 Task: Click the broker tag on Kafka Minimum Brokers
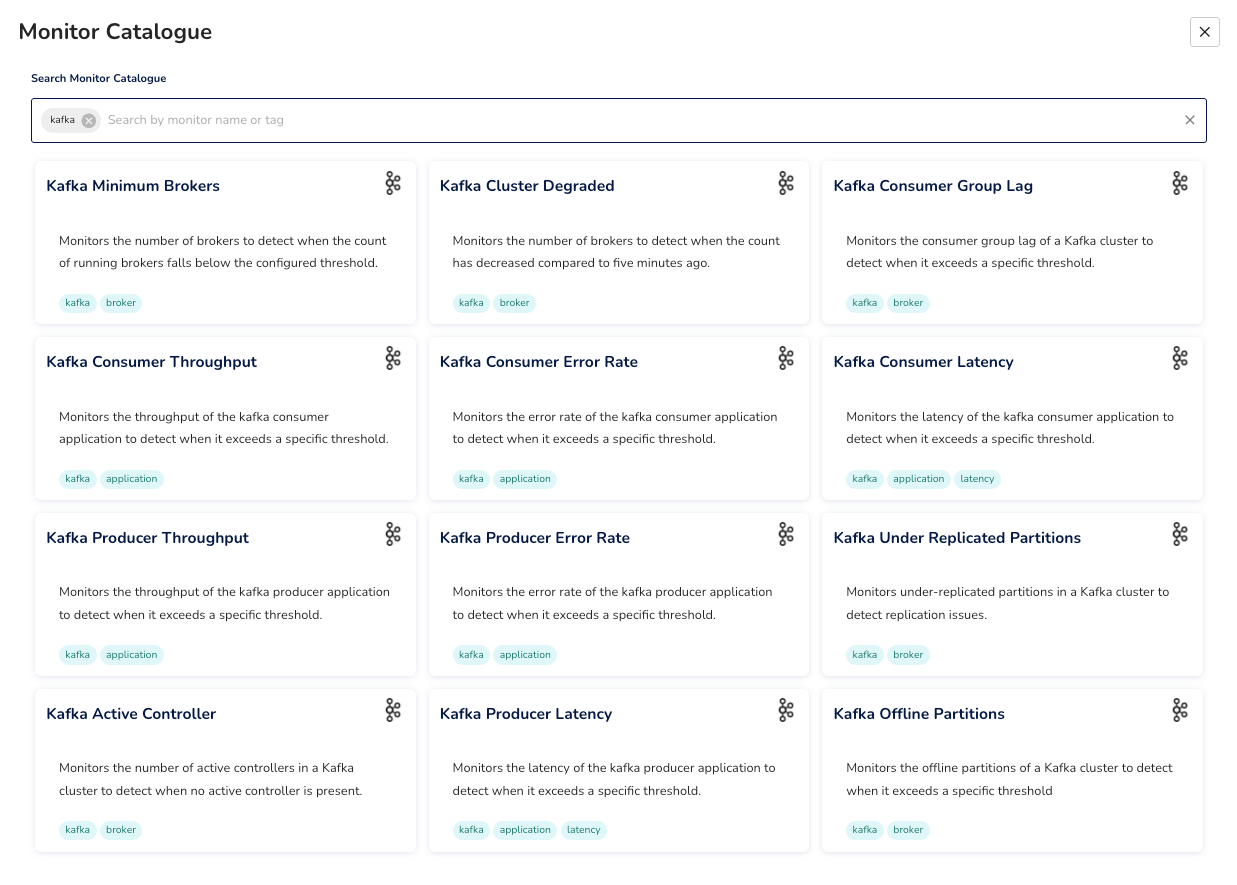(121, 303)
